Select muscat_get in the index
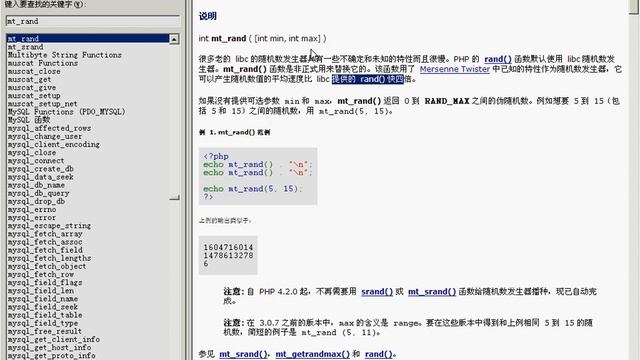Viewport: 640px width, 360px height. tap(29, 79)
